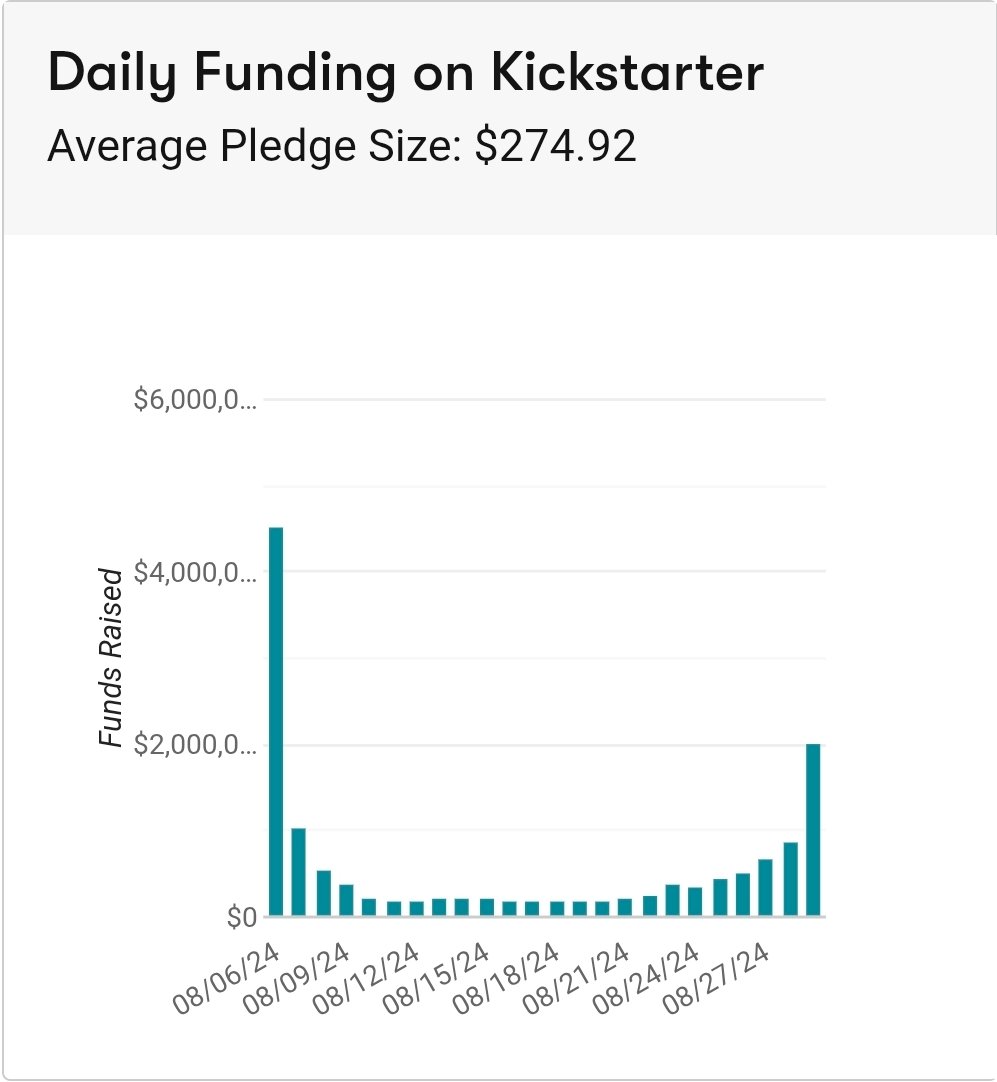Click the final rightmost bar near $2,000,000
This screenshot has width=997, height=1082.
[813, 830]
